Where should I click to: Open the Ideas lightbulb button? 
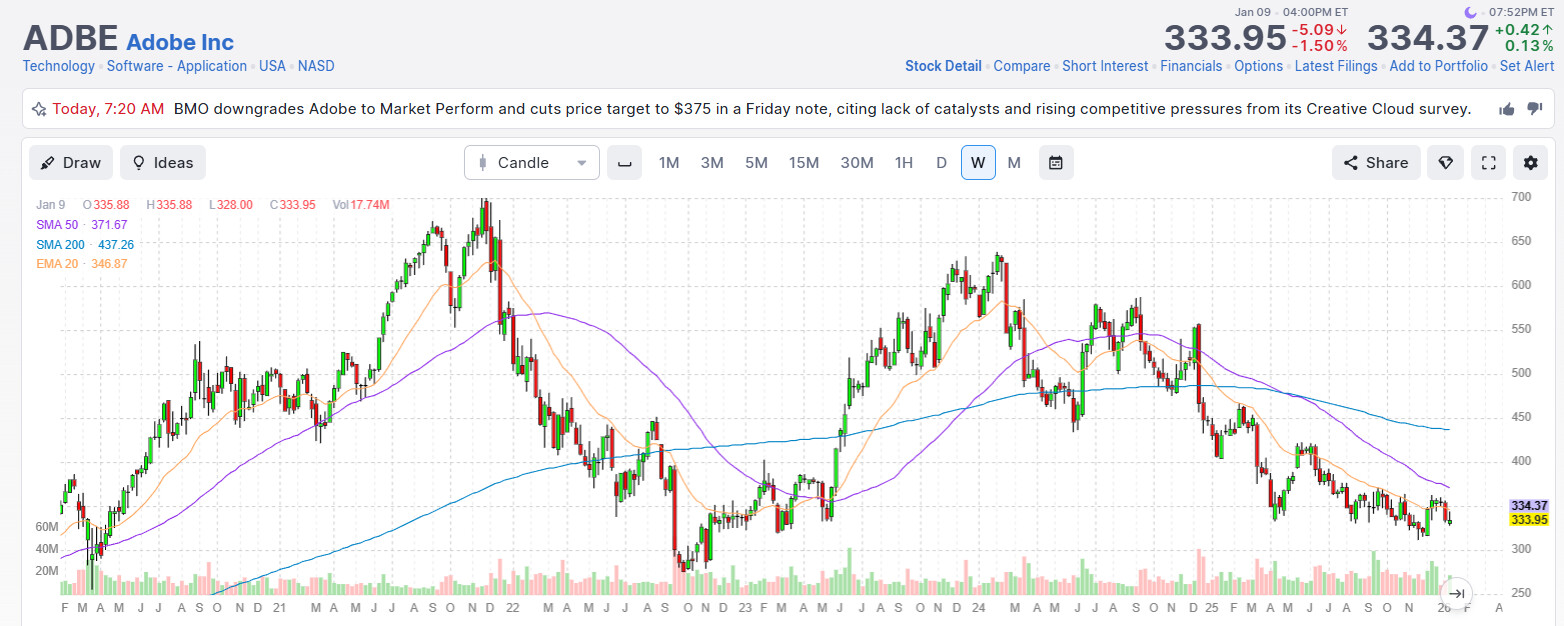[x=163, y=163]
